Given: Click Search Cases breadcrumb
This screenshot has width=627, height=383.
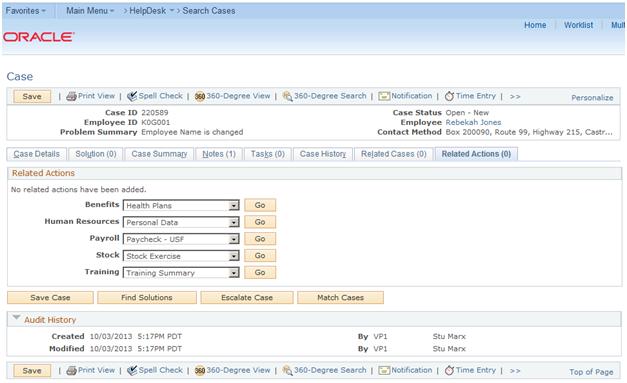Looking at the screenshot, I should (x=209, y=11).
